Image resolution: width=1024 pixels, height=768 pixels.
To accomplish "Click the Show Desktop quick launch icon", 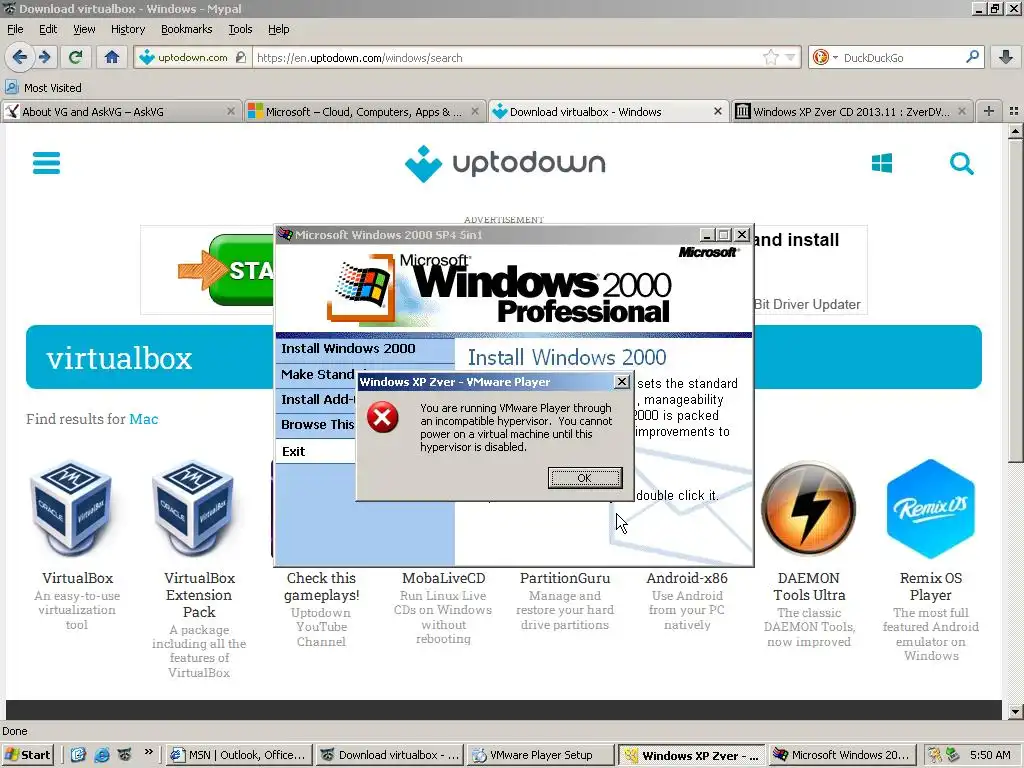I will click(78, 755).
